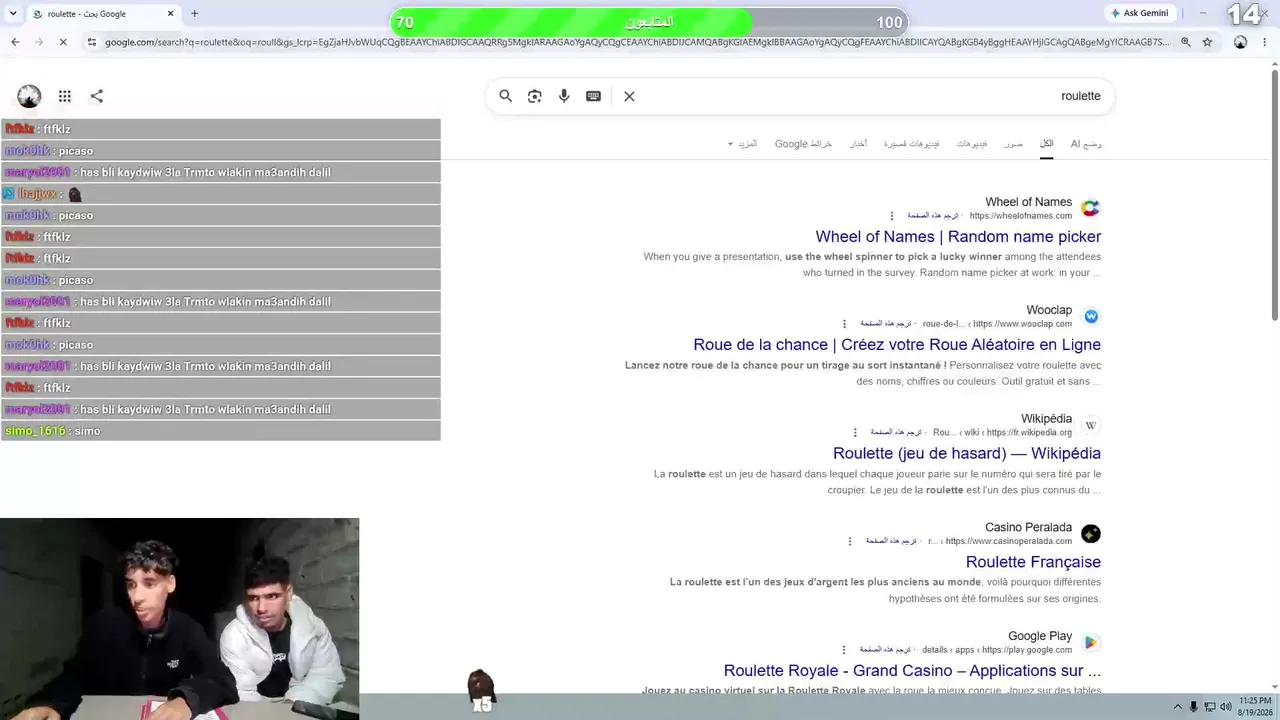Open options menu for Wheel of Names result

pyautogui.click(x=892, y=216)
